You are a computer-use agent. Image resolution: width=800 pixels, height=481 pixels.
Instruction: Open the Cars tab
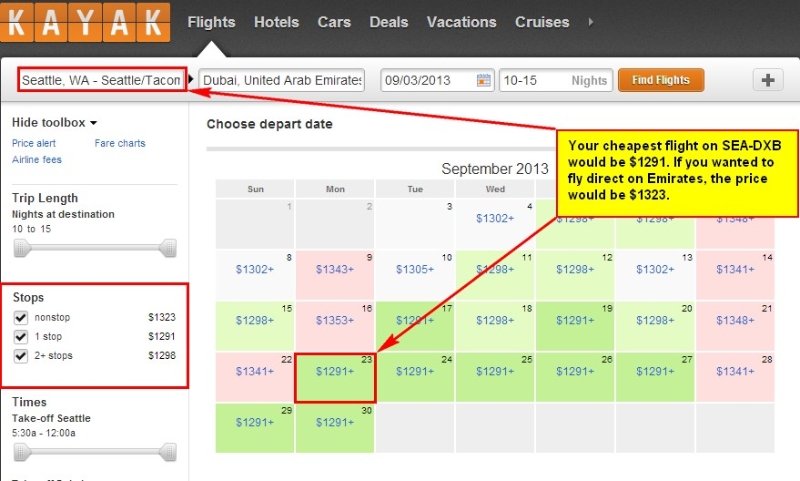coord(334,22)
